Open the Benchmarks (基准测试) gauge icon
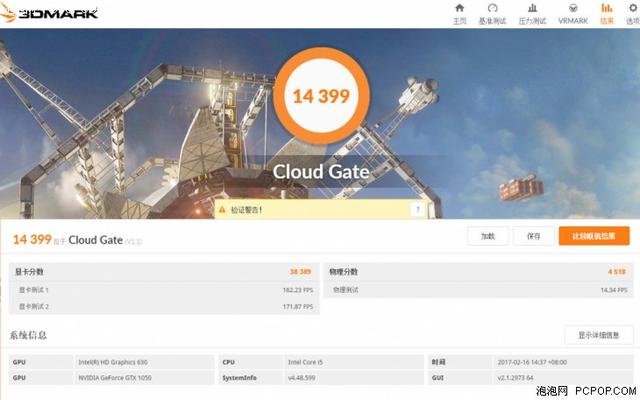 (x=492, y=8)
